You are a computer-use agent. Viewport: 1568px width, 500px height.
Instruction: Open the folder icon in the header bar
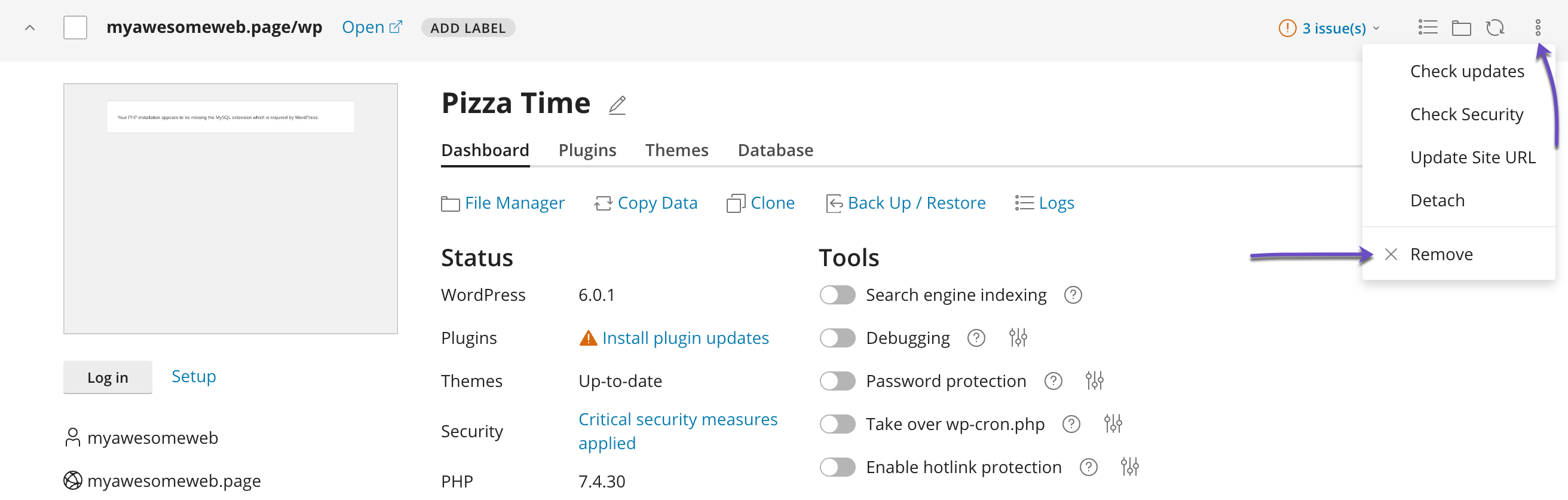tap(1461, 28)
